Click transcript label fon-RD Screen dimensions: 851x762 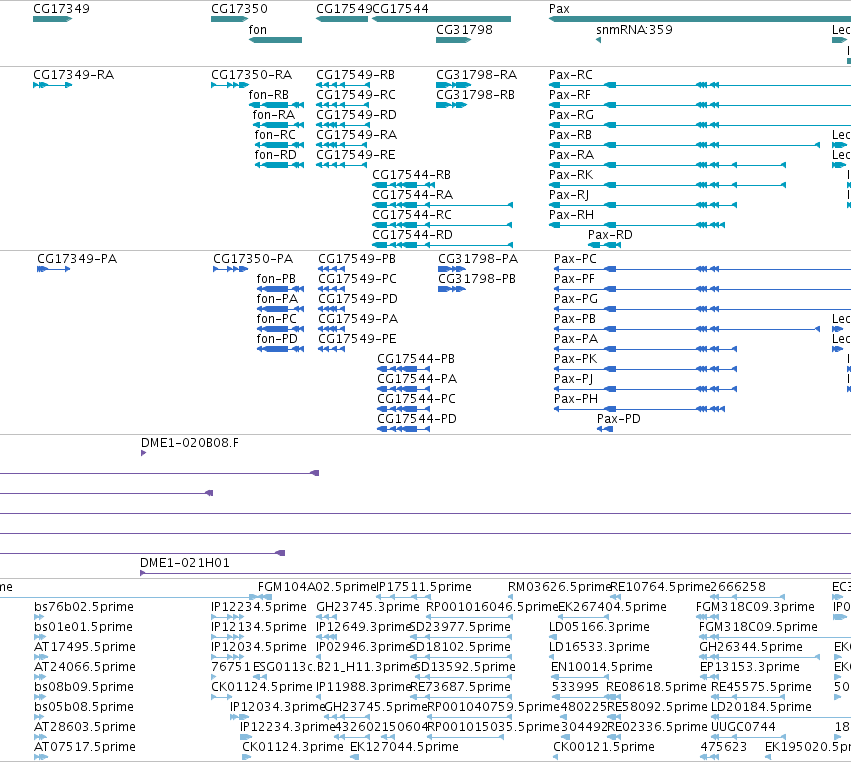(276, 155)
